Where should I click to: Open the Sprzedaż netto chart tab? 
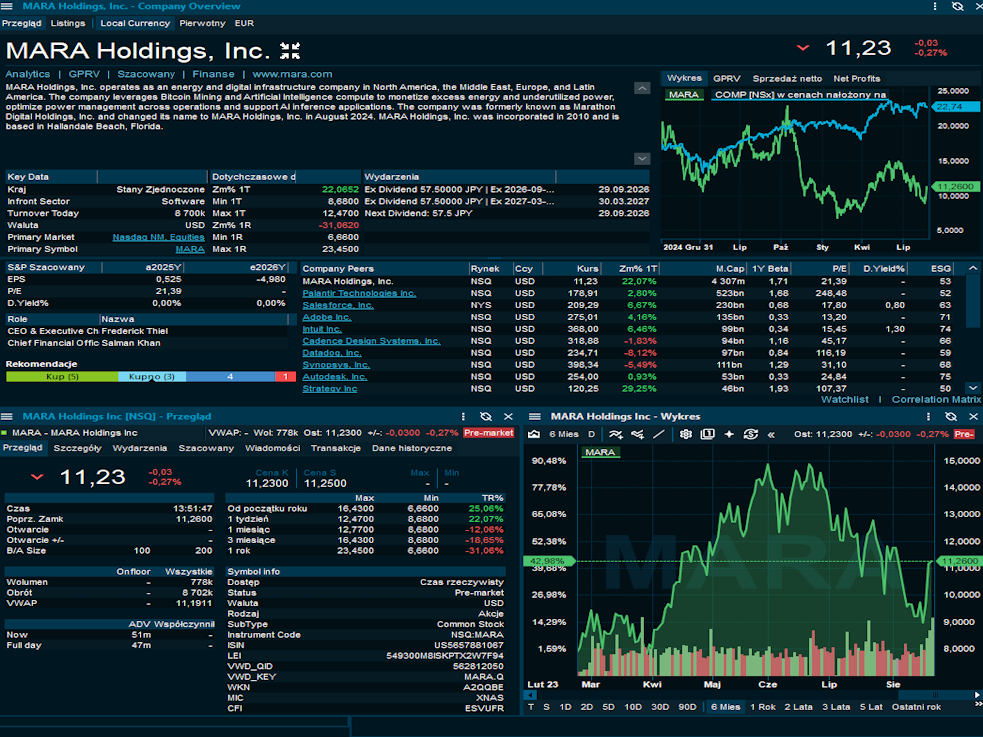tap(787, 78)
